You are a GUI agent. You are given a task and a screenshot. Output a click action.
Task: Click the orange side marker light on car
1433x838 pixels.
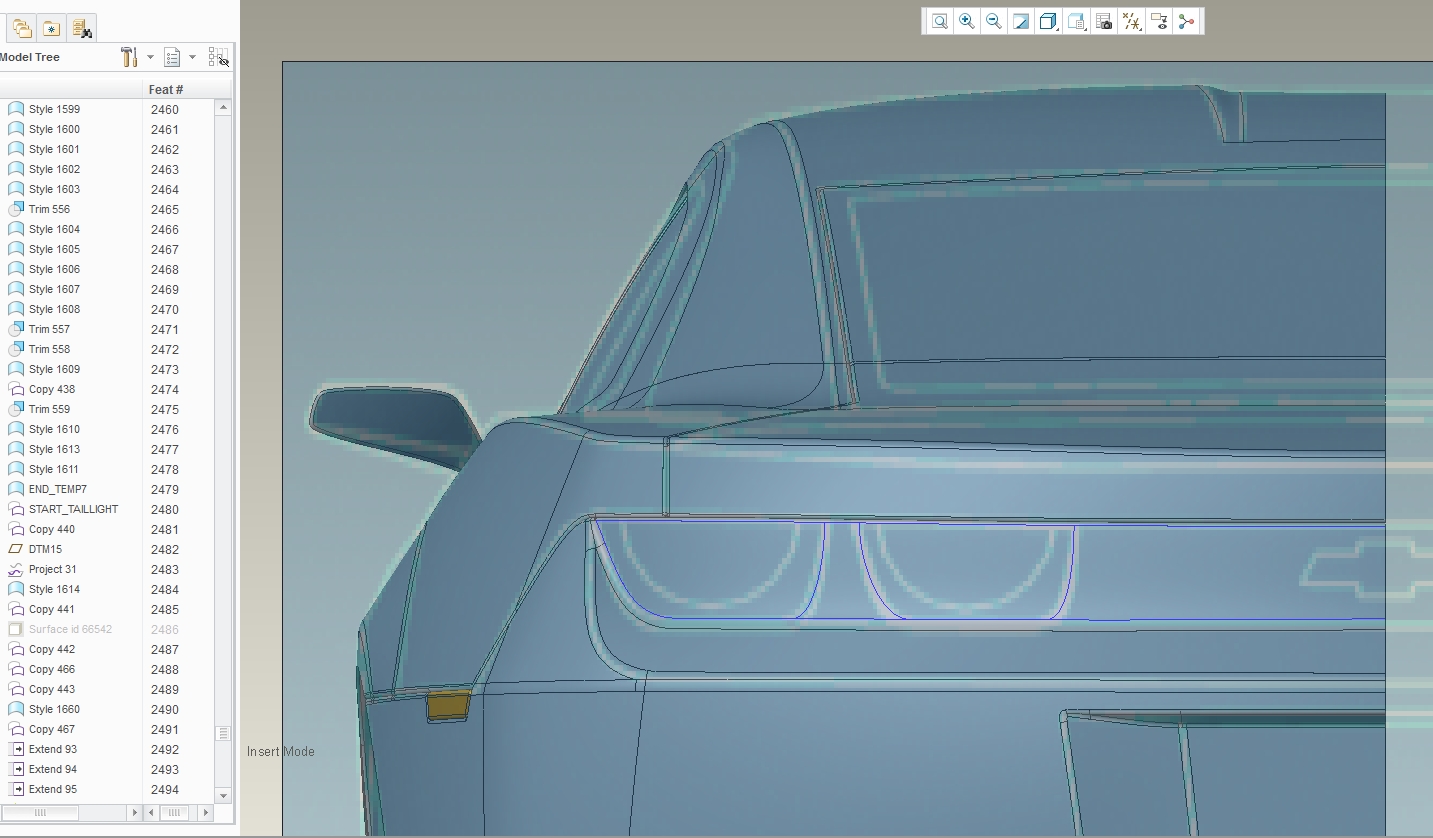click(x=449, y=704)
